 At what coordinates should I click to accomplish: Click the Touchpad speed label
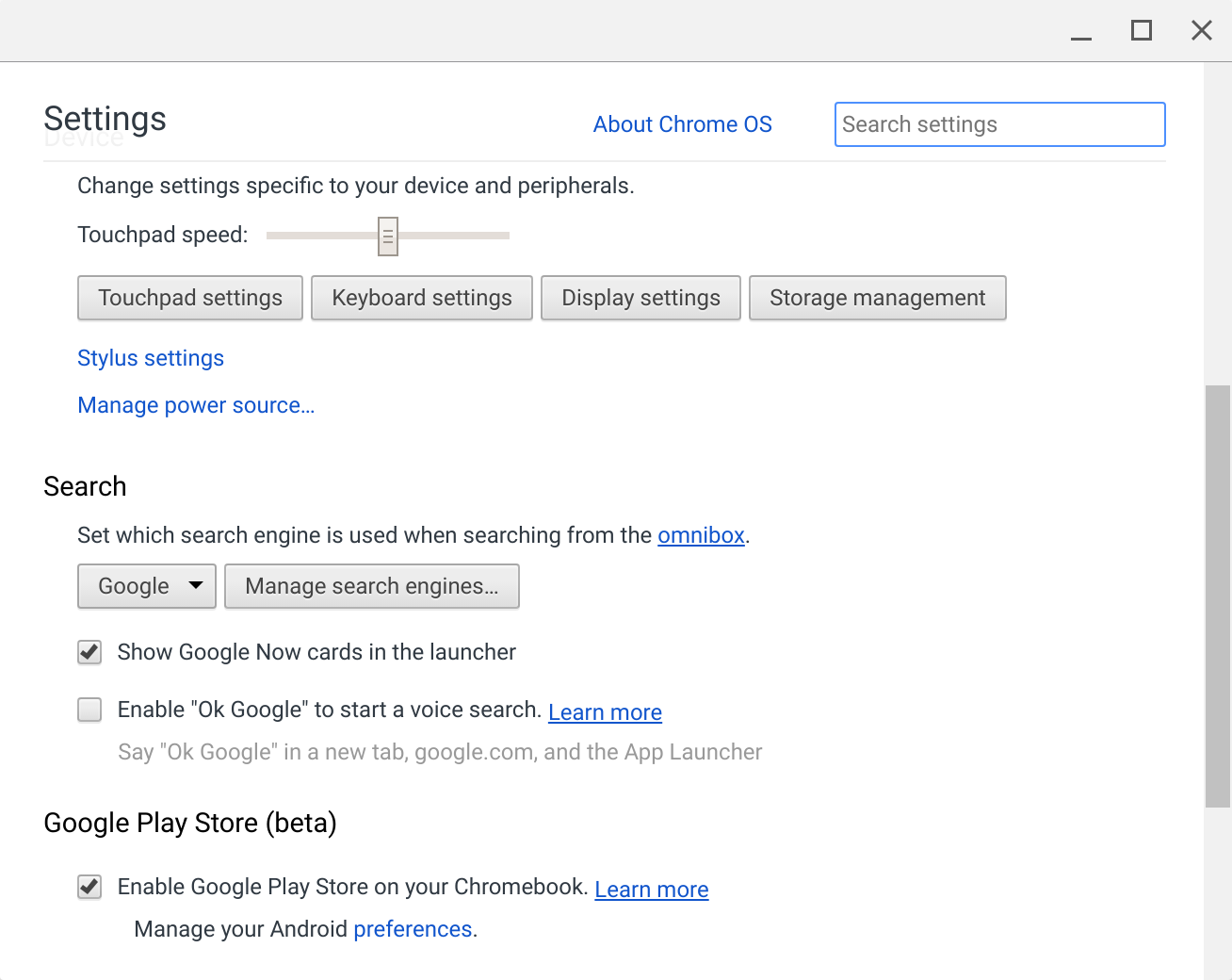coord(163,235)
